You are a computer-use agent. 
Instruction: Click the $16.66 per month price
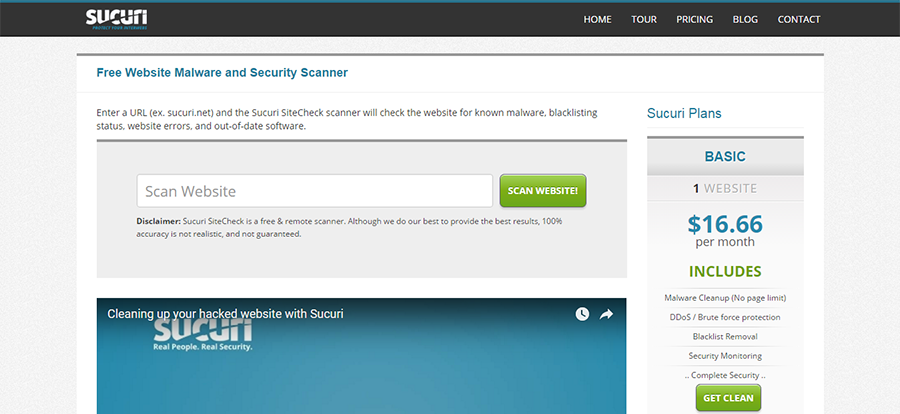725,230
